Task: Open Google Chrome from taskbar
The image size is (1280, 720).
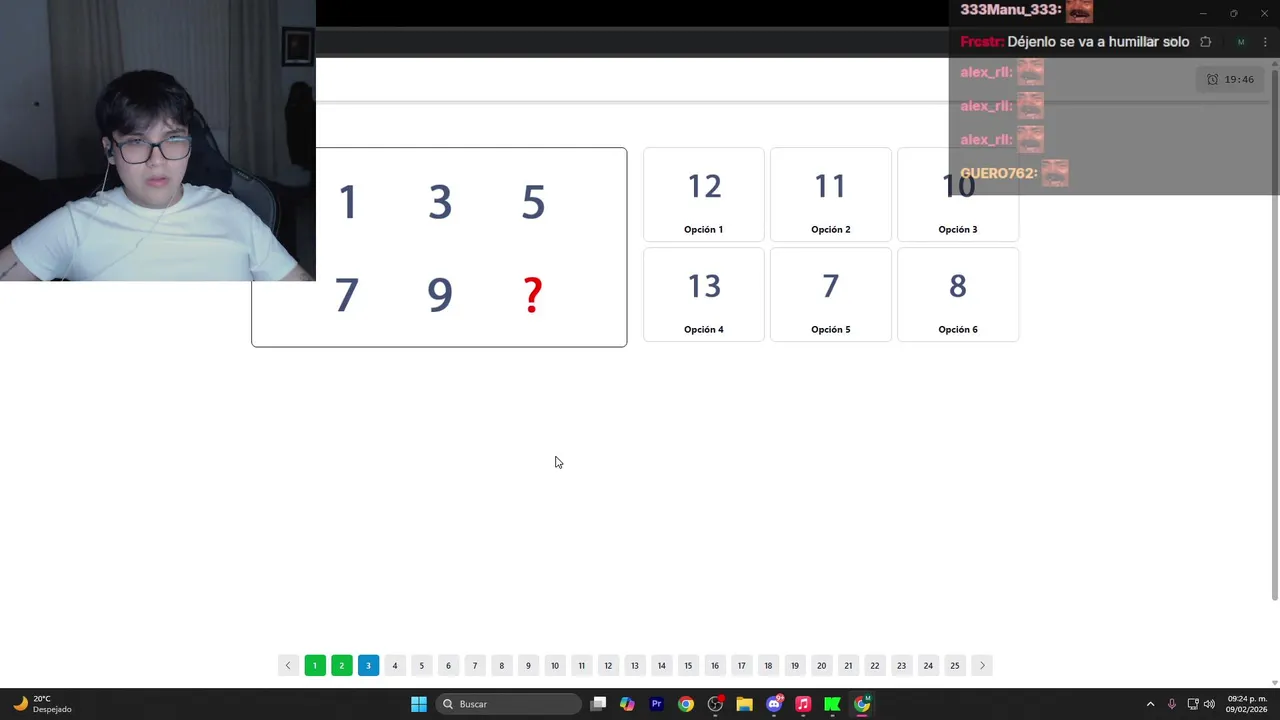Action: click(686, 704)
